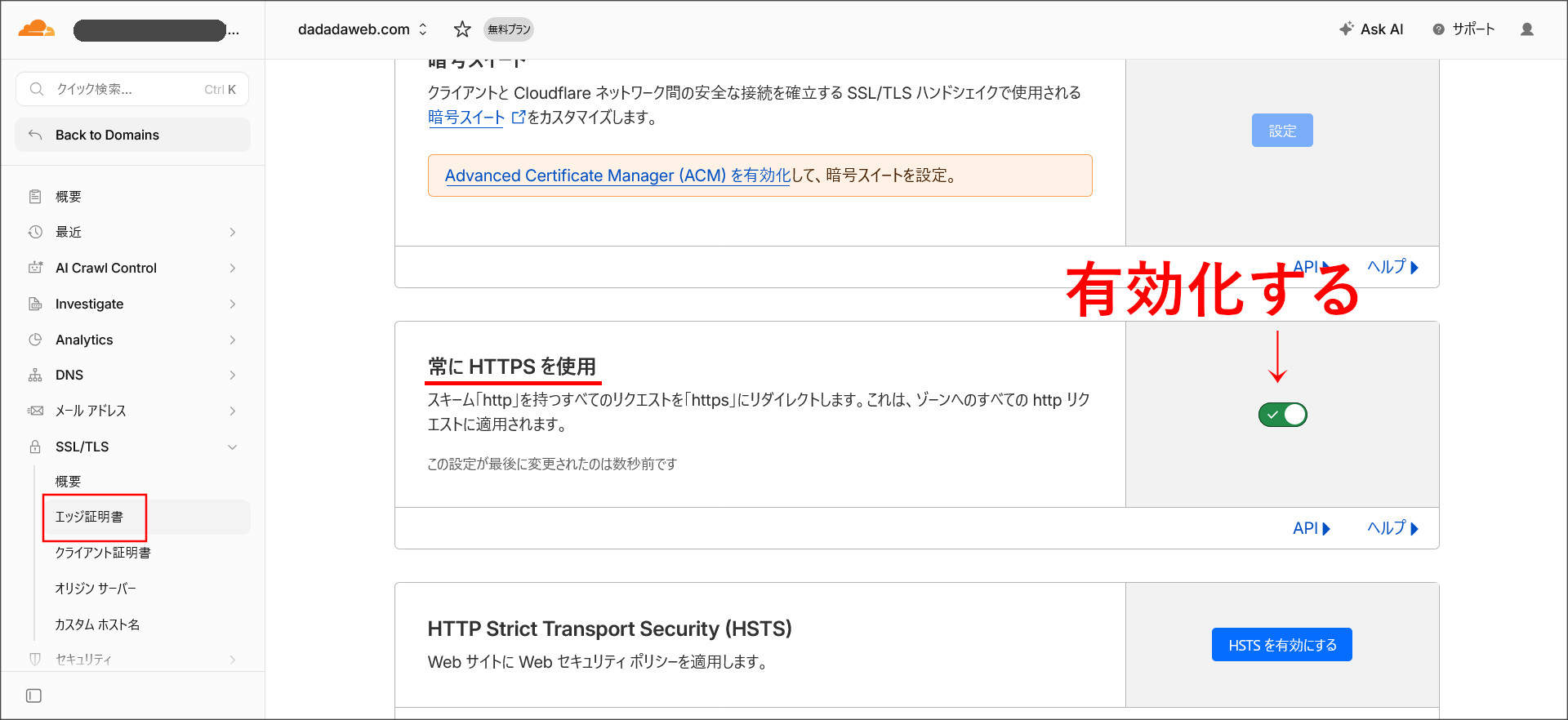The width and height of the screenshot is (1568, 720).
Task: Collapse sidebar with the panel icon
Action: point(33,696)
